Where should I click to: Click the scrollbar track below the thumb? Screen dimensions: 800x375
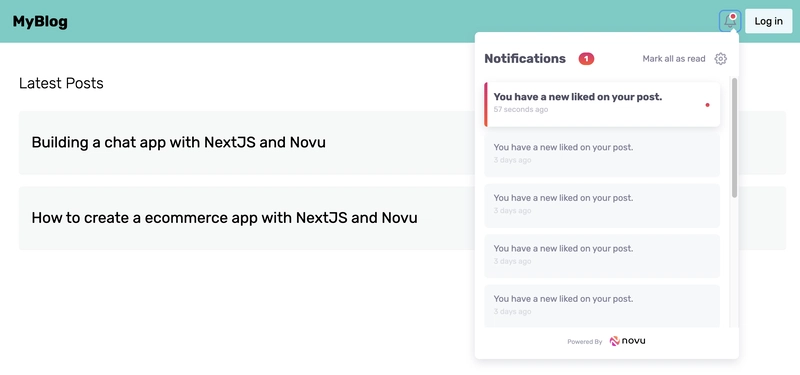[x=734, y=263]
